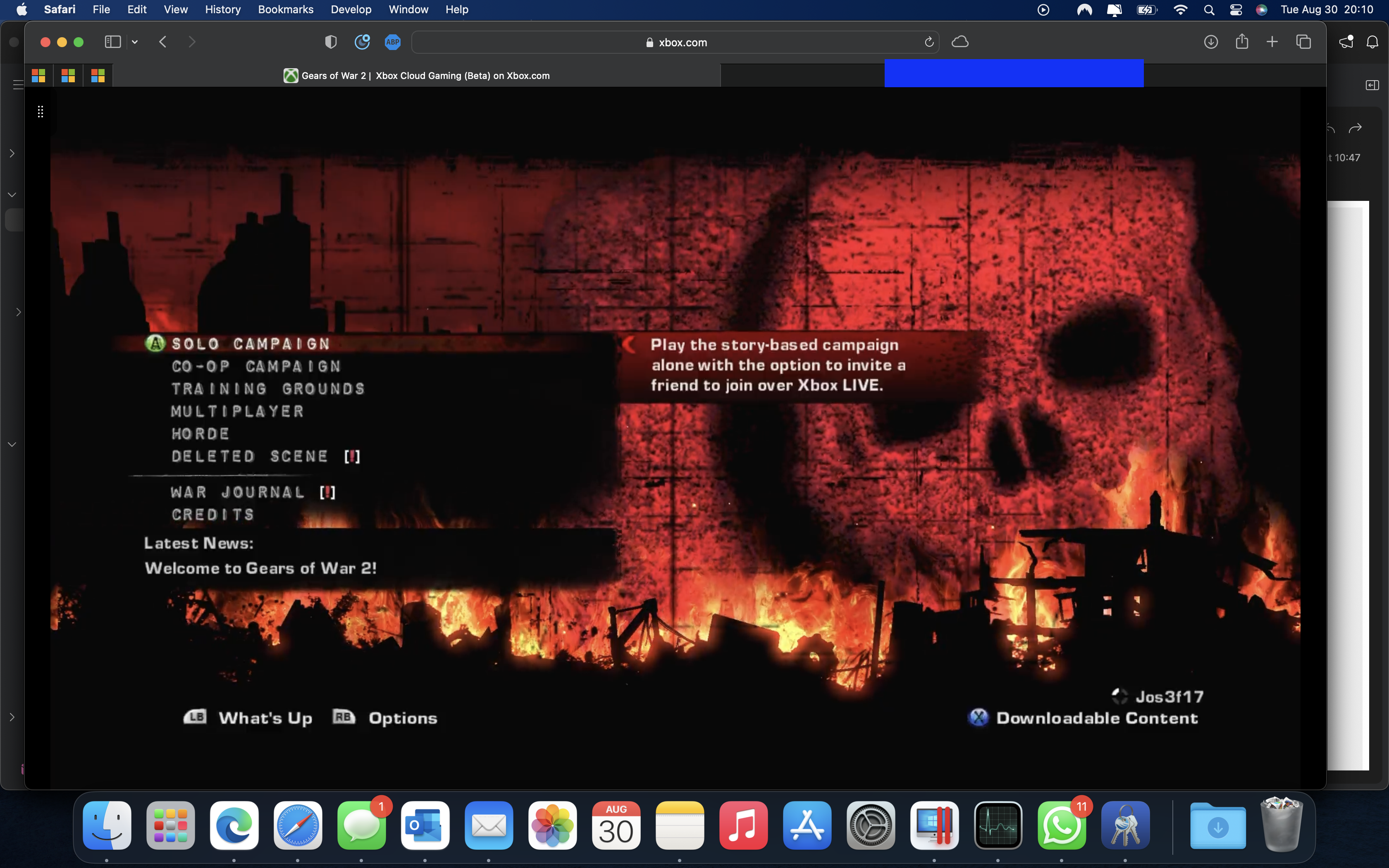Click the blue circular extension icon
The height and width of the screenshot is (868, 1389).
tap(362, 42)
